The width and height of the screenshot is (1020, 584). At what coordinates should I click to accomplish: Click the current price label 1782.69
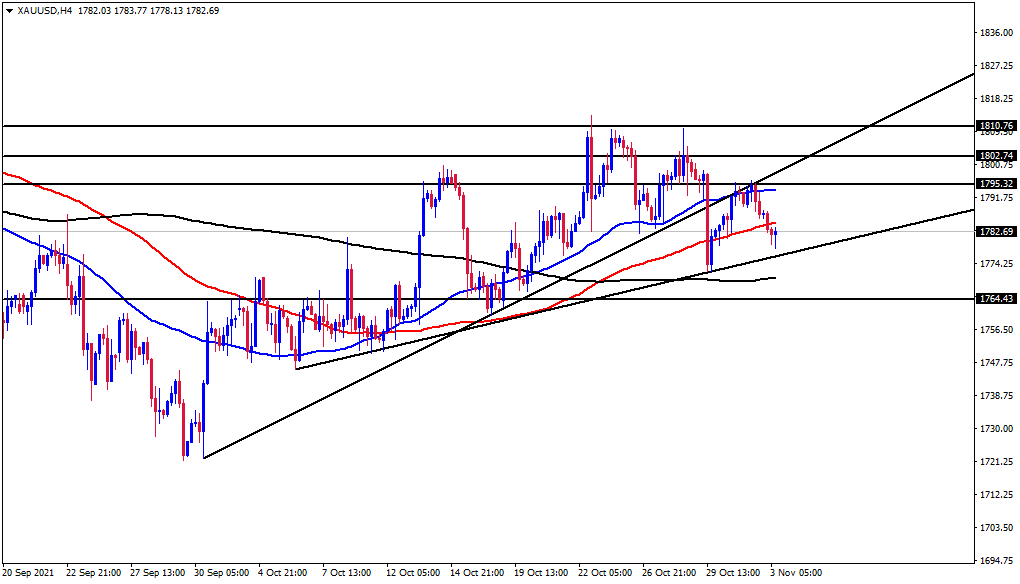pyautogui.click(x=997, y=232)
